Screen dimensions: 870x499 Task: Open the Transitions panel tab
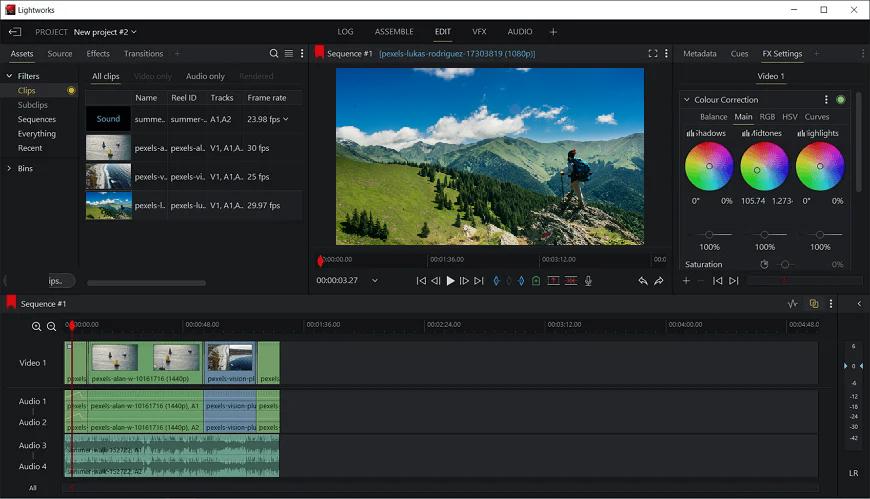click(x=144, y=53)
